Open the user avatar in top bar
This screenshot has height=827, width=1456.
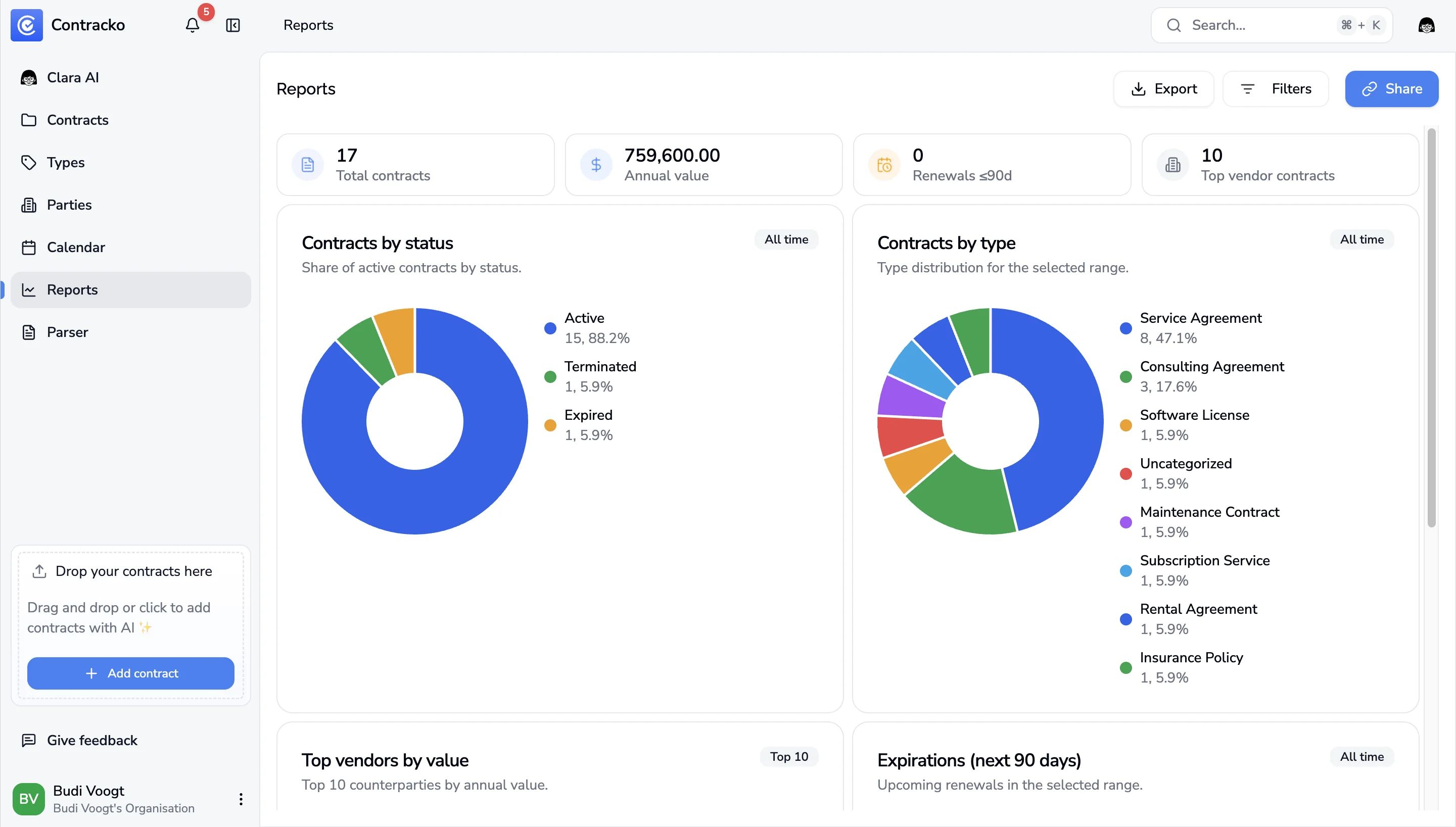[1426, 26]
